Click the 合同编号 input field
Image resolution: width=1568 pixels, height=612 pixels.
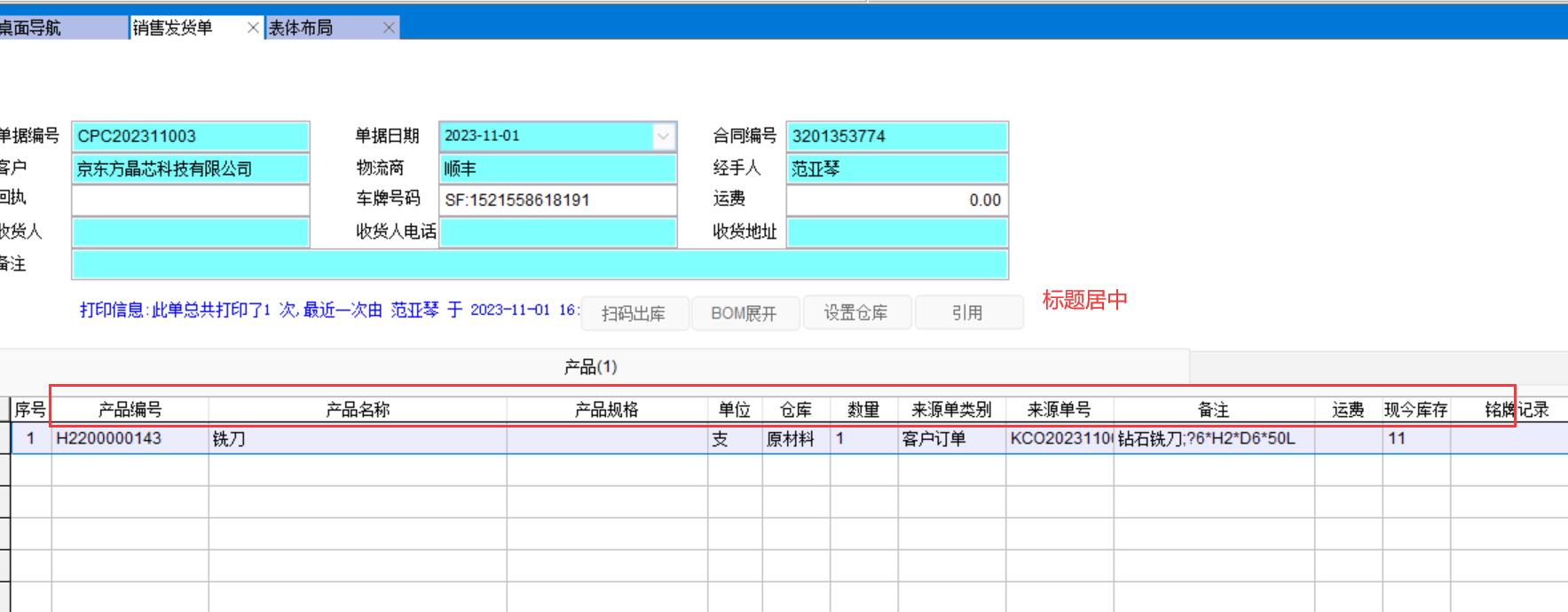pos(896,137)
